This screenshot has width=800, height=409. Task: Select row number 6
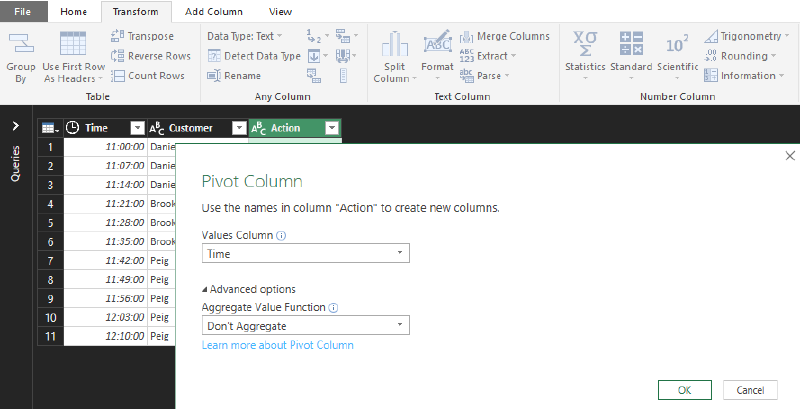pyautogui.click(x=51, y=242)
